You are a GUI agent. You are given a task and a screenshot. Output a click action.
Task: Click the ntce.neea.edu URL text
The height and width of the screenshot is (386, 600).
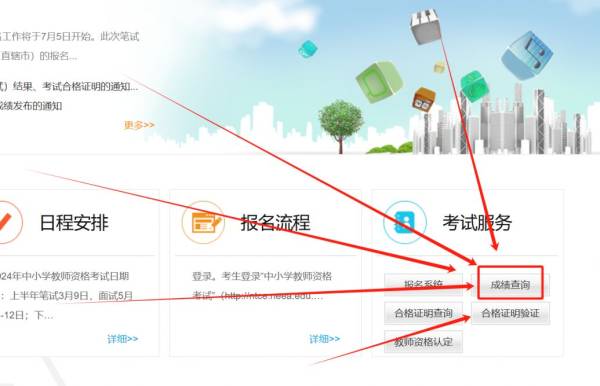point(274,296)
